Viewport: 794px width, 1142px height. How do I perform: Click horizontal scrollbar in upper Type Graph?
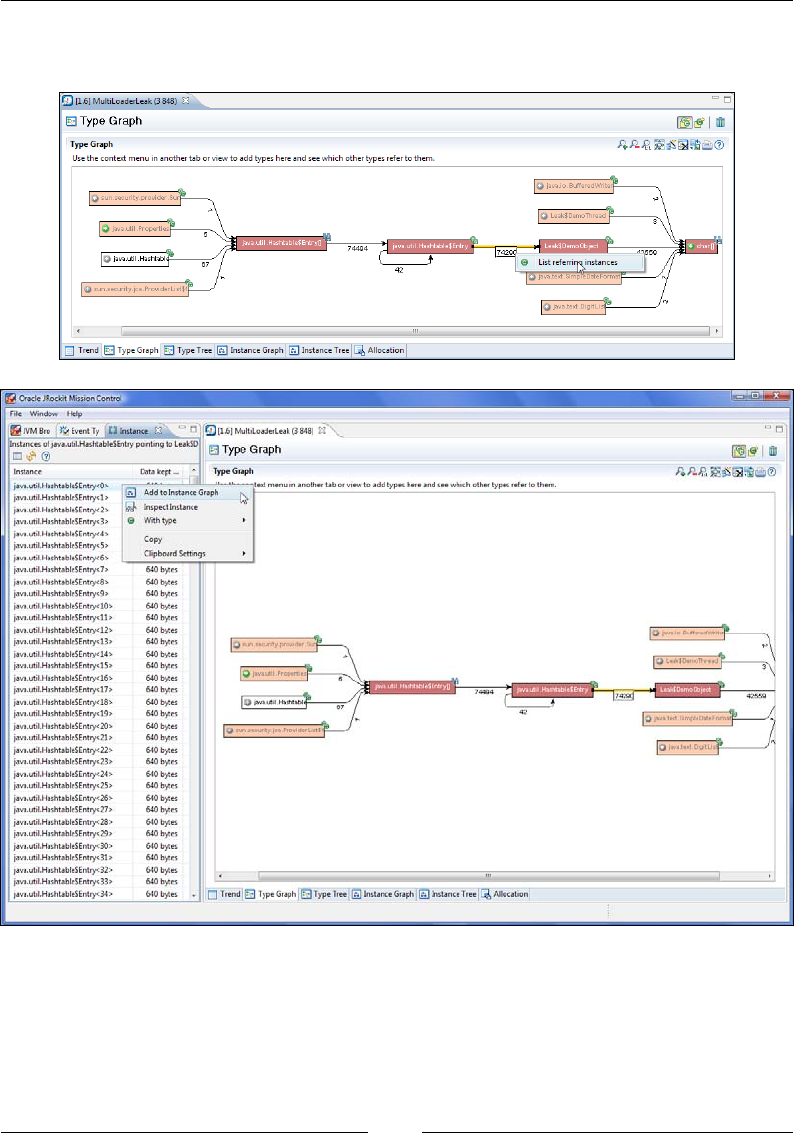[x=414, y=331]
